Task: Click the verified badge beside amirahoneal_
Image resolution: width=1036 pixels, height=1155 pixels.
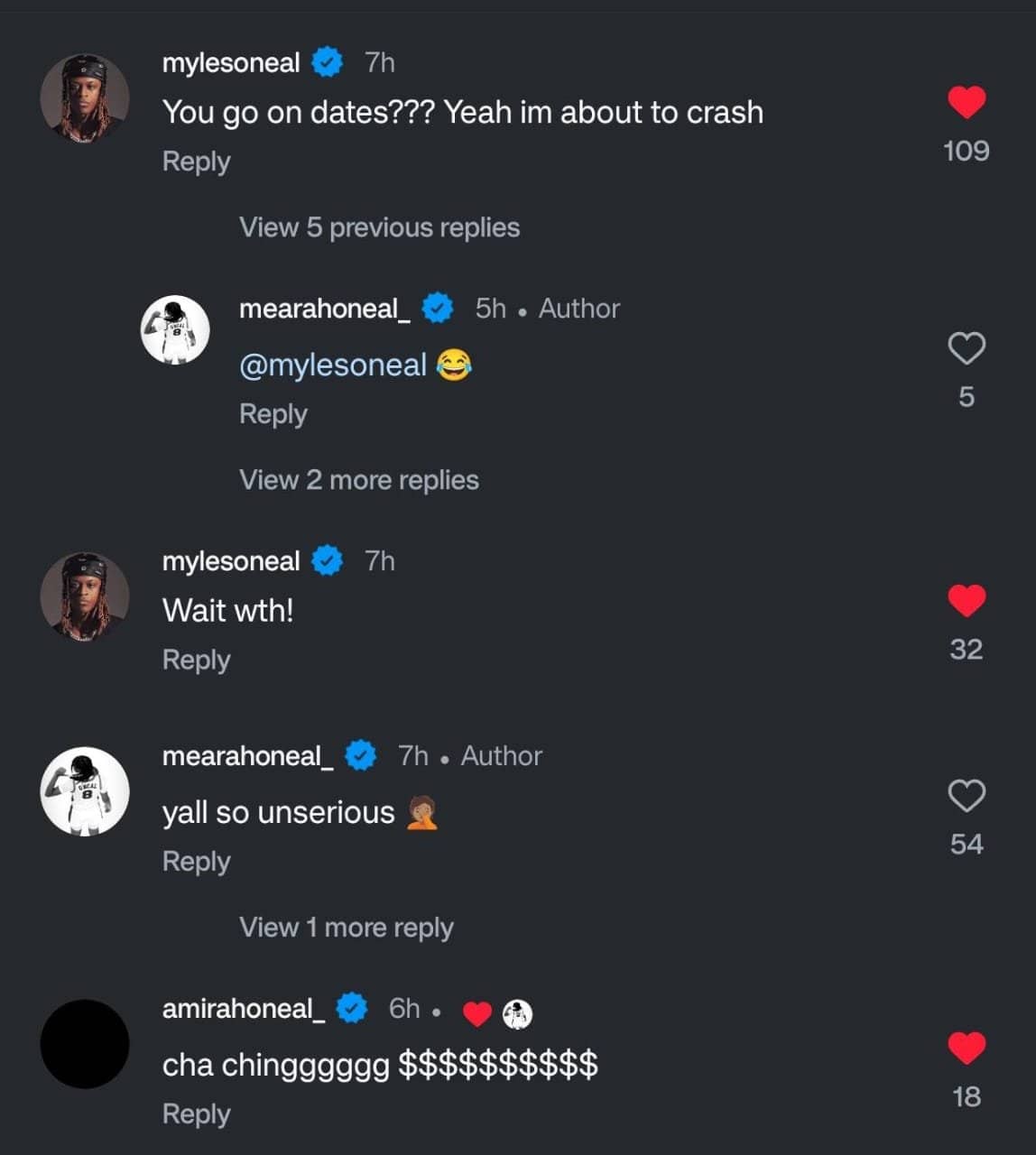Action: click(x=352, y=1008)
